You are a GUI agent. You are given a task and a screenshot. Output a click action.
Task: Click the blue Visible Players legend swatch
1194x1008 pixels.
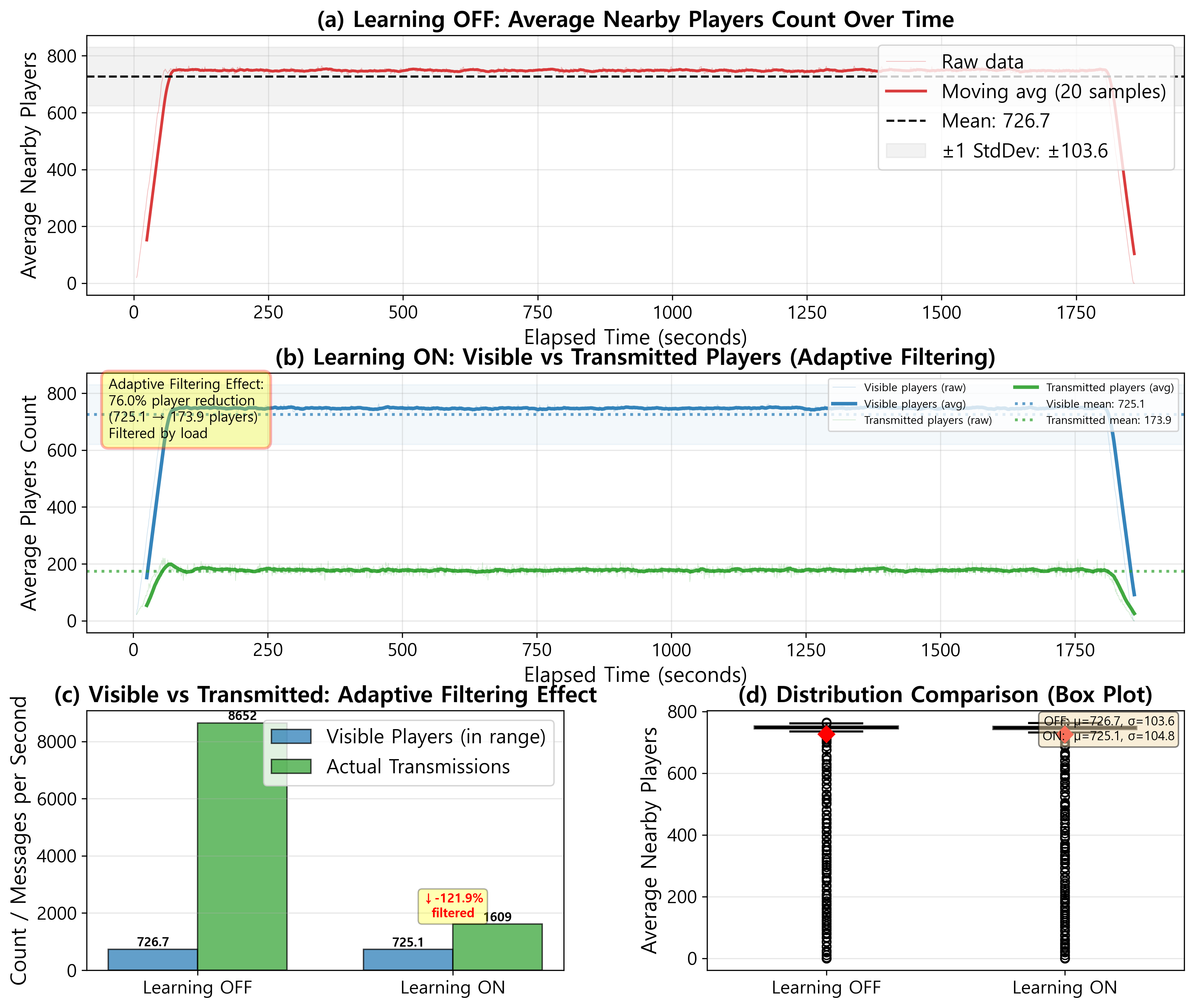291,737
